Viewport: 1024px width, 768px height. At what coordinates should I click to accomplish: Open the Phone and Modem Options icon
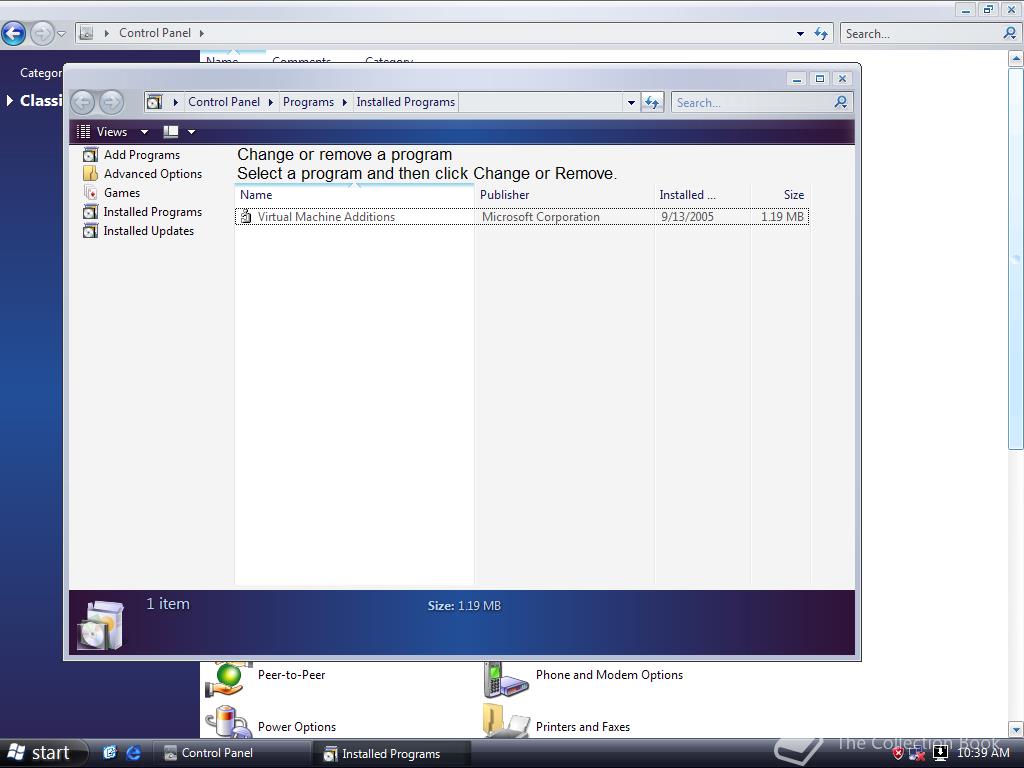(505, 680)
